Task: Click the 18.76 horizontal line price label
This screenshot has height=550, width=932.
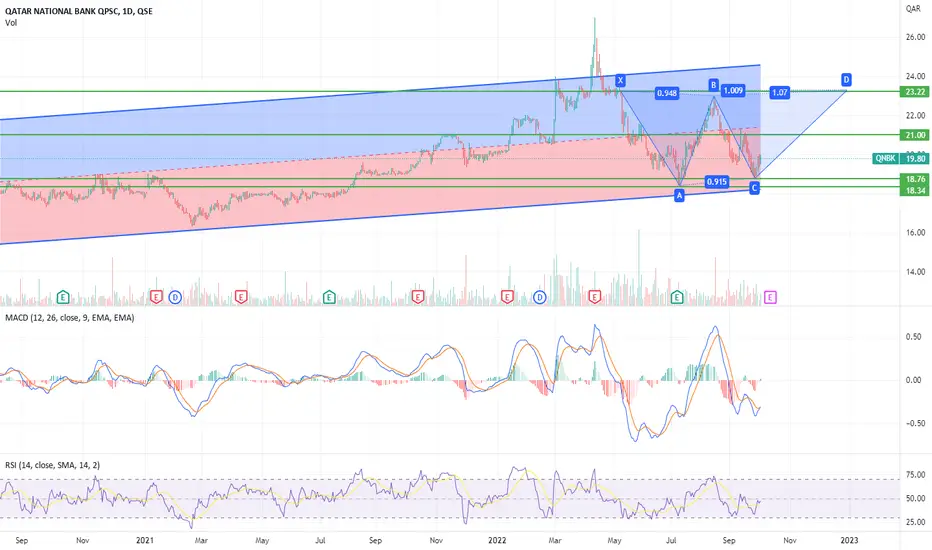Action: point(915,179)
